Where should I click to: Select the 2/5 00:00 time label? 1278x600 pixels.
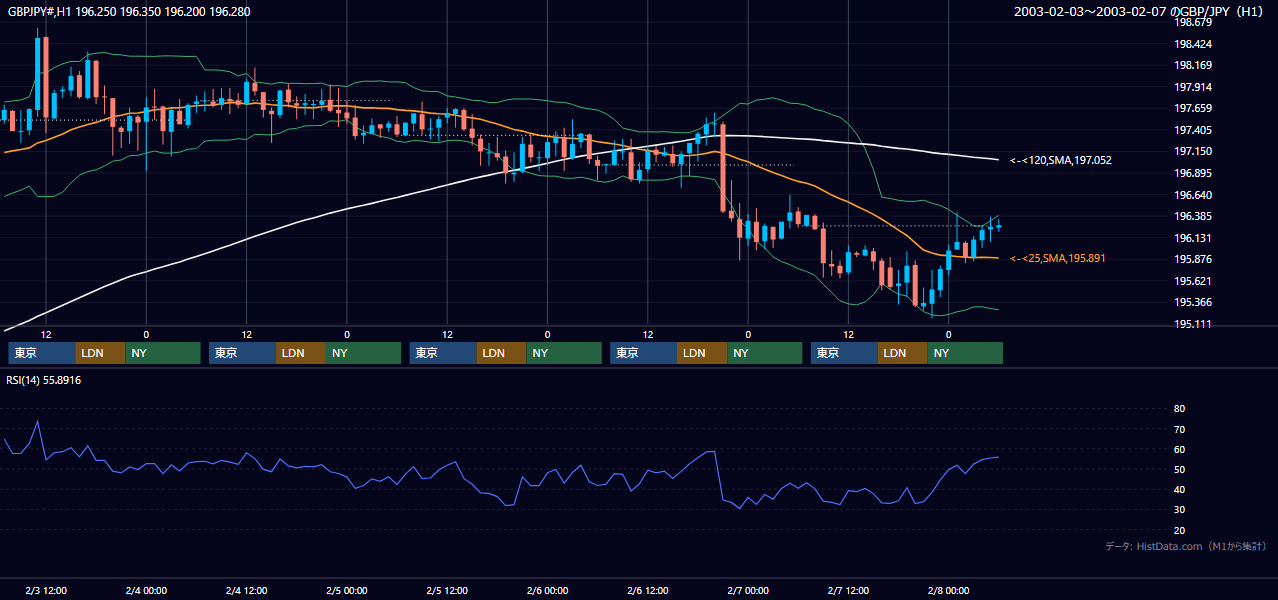(x=347, y=590)
